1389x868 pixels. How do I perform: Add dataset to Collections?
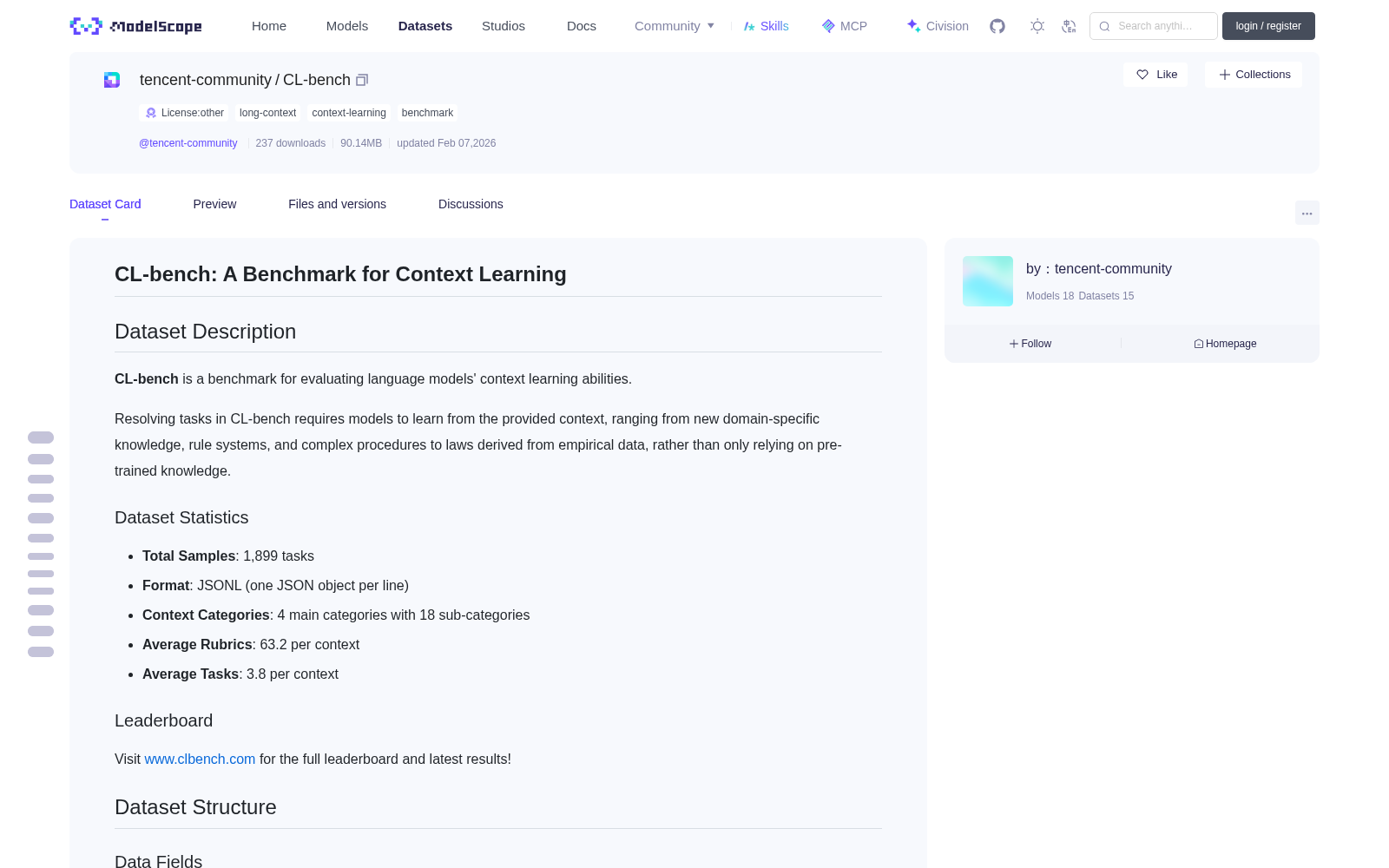tap(1254, 75)
